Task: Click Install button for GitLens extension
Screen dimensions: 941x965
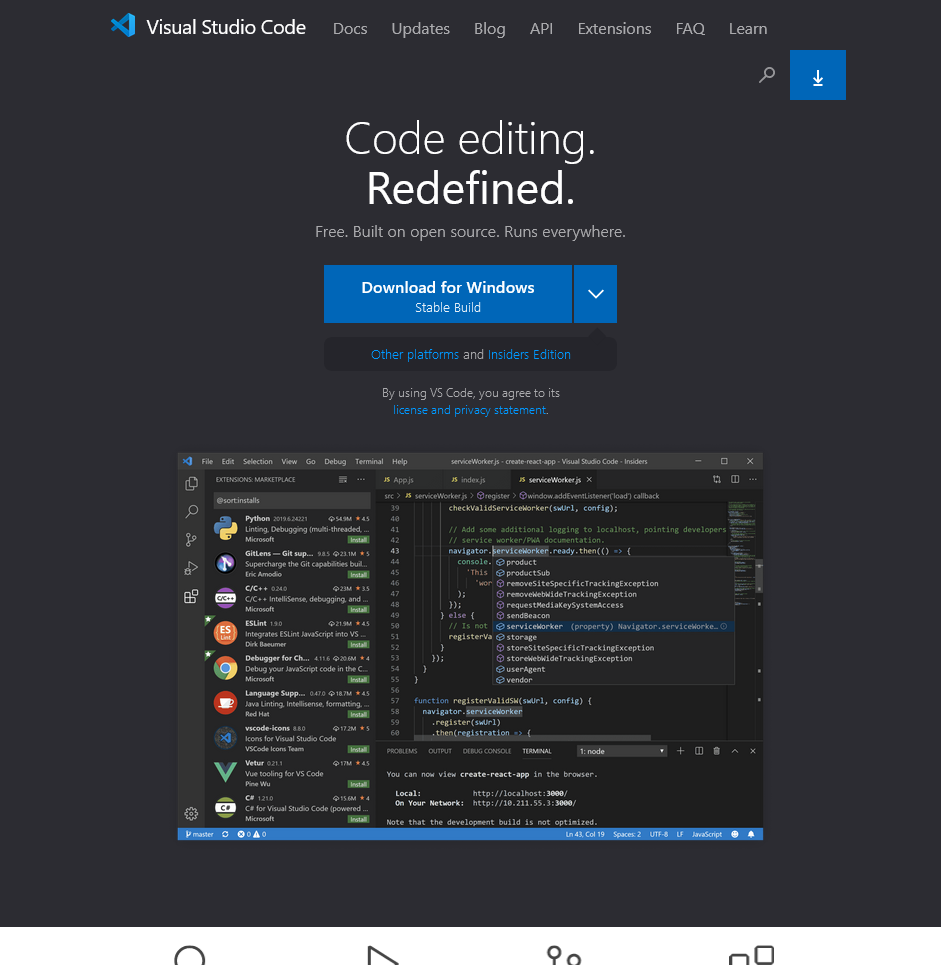Action: 358,575
